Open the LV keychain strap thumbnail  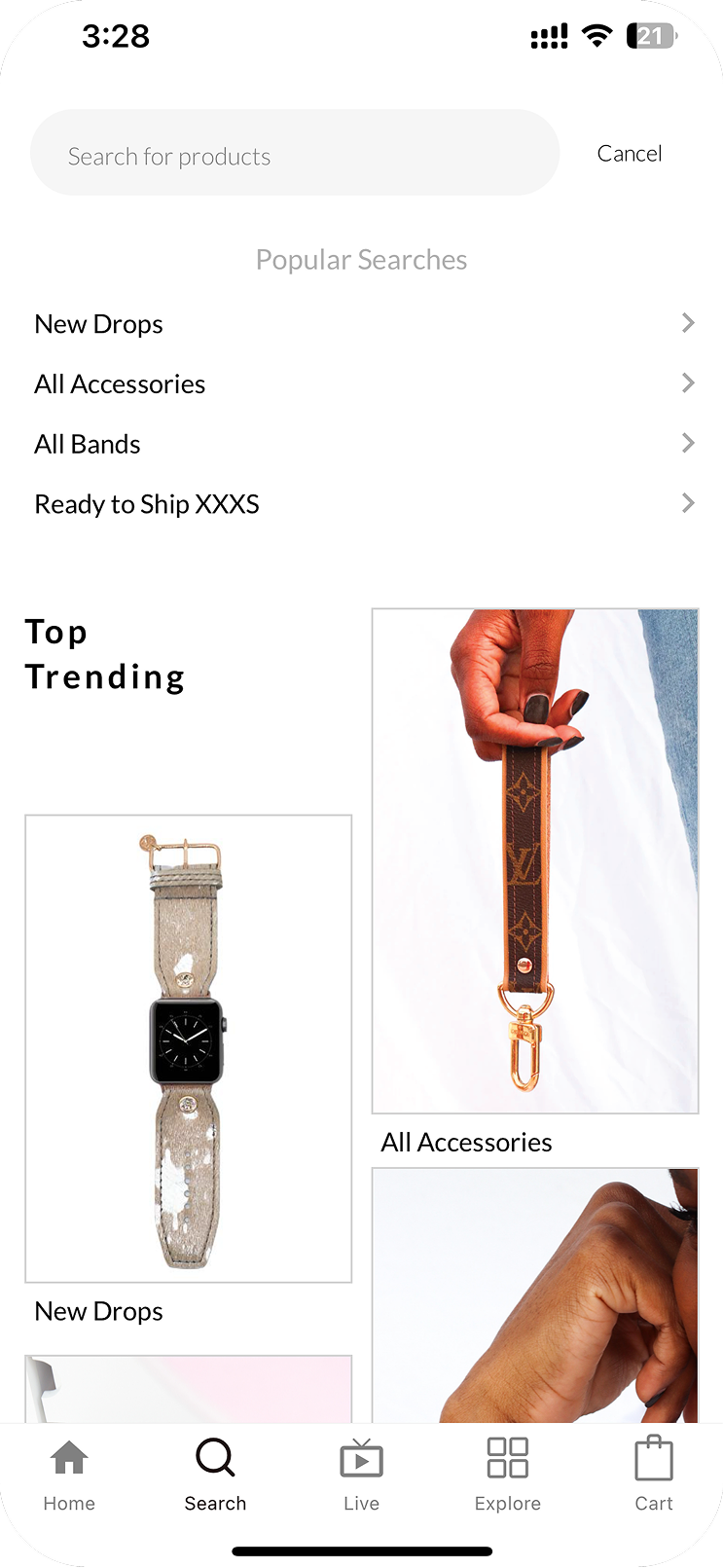[535, 861]
